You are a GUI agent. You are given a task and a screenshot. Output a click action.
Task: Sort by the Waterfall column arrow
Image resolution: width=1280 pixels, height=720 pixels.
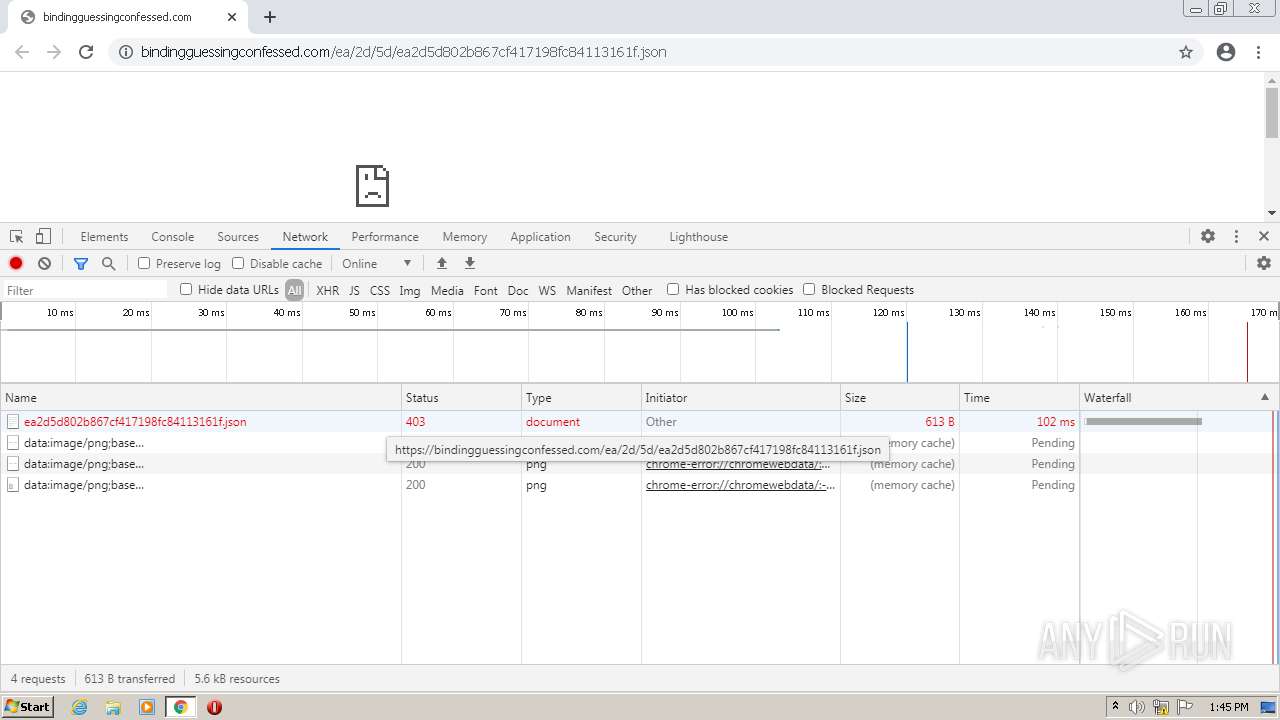(1265, 397)
